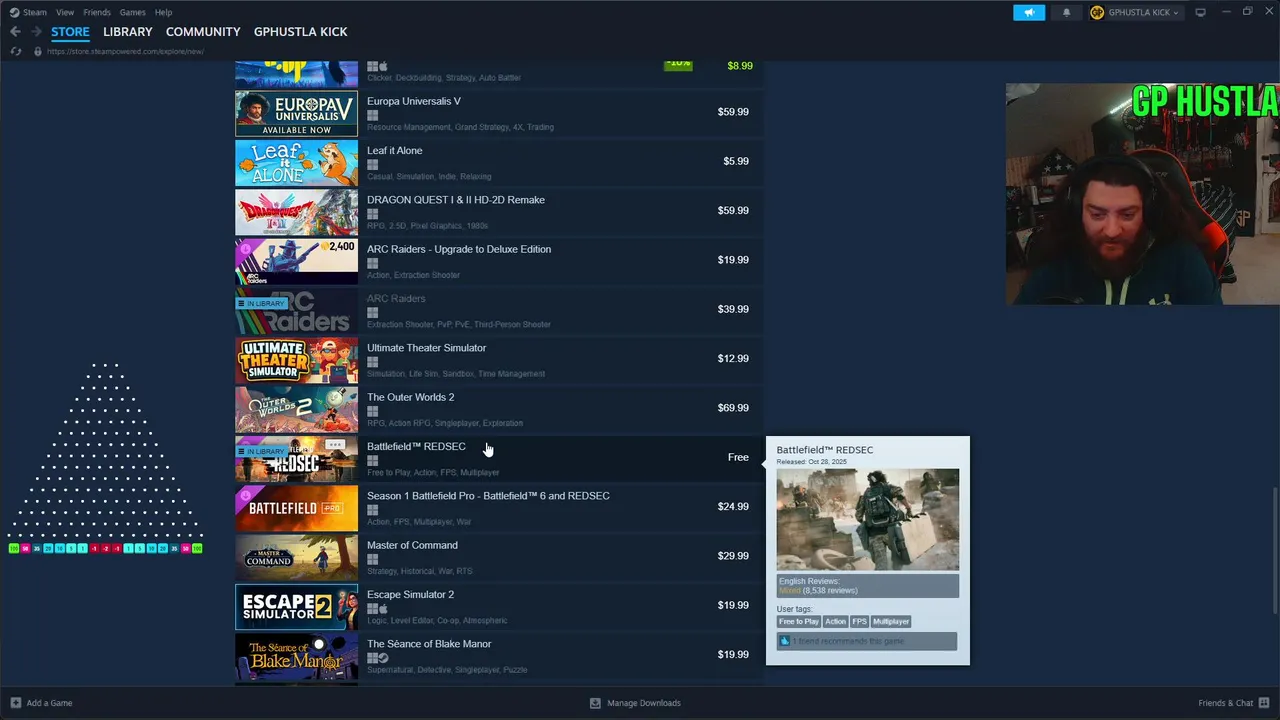1280x720 pixels.
Task: Go forward with the forward arrow
Action: (x=36, y=32)
